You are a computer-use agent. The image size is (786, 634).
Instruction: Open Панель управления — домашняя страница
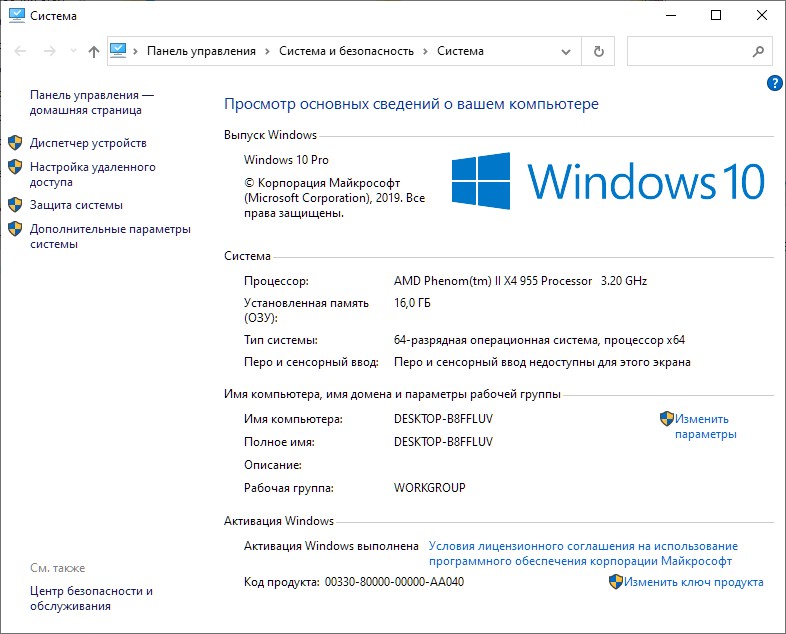92,102
